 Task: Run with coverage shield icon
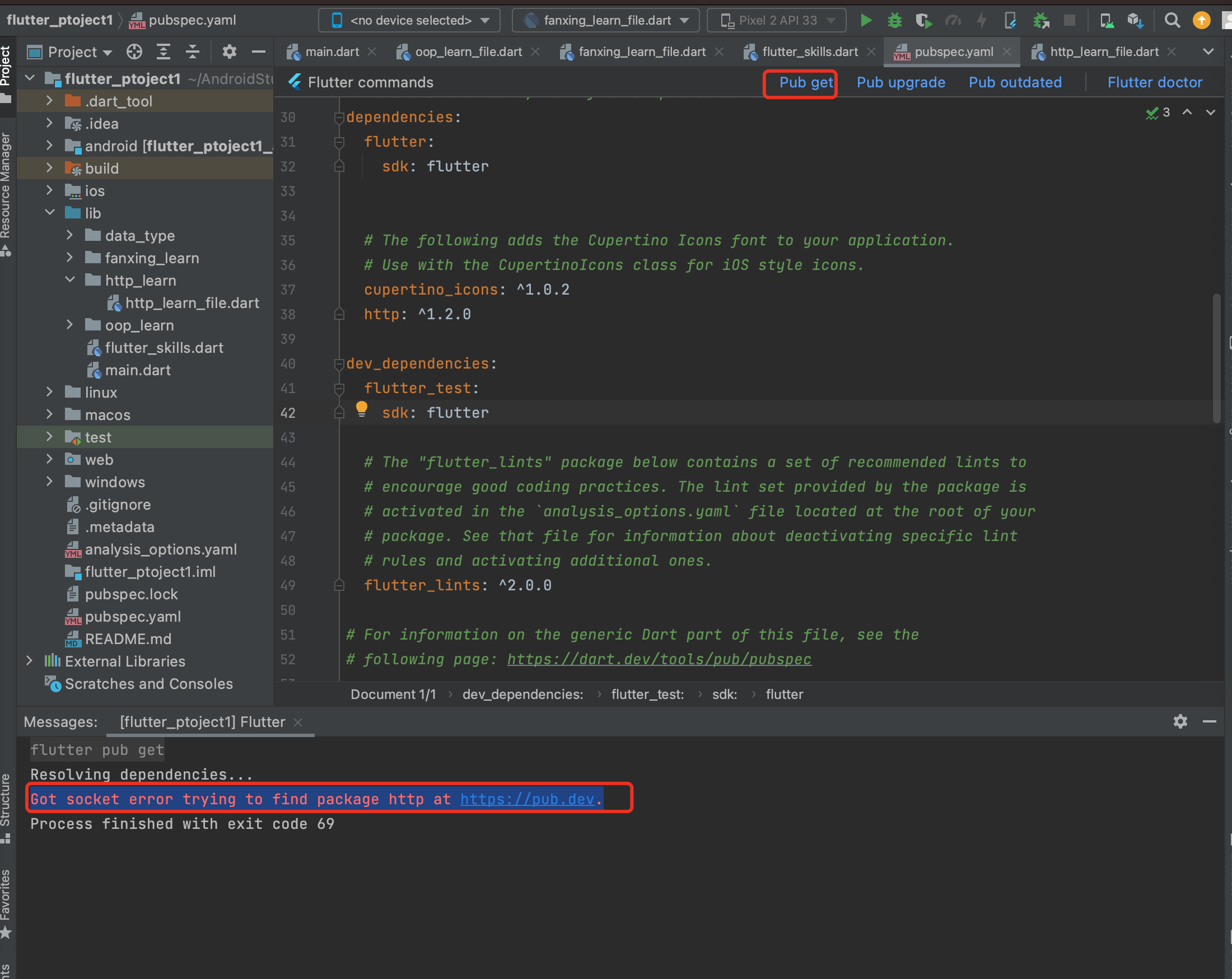pyautogui.click(x=923, y=21)
